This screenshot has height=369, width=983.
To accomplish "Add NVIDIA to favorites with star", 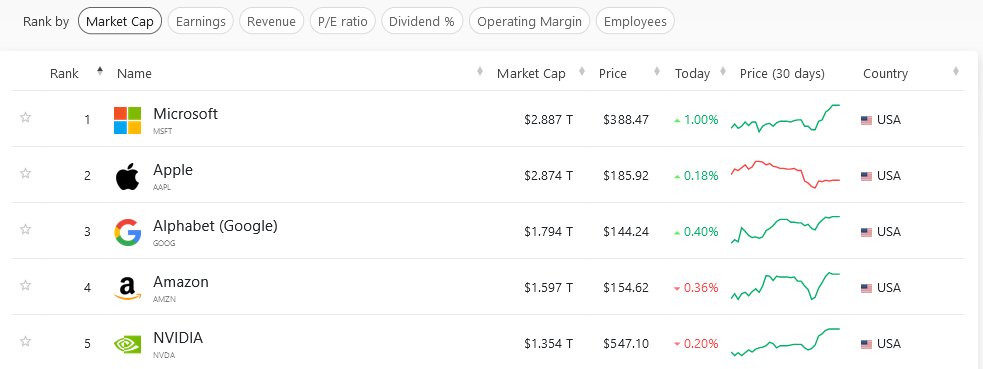I will click(25, 341).
